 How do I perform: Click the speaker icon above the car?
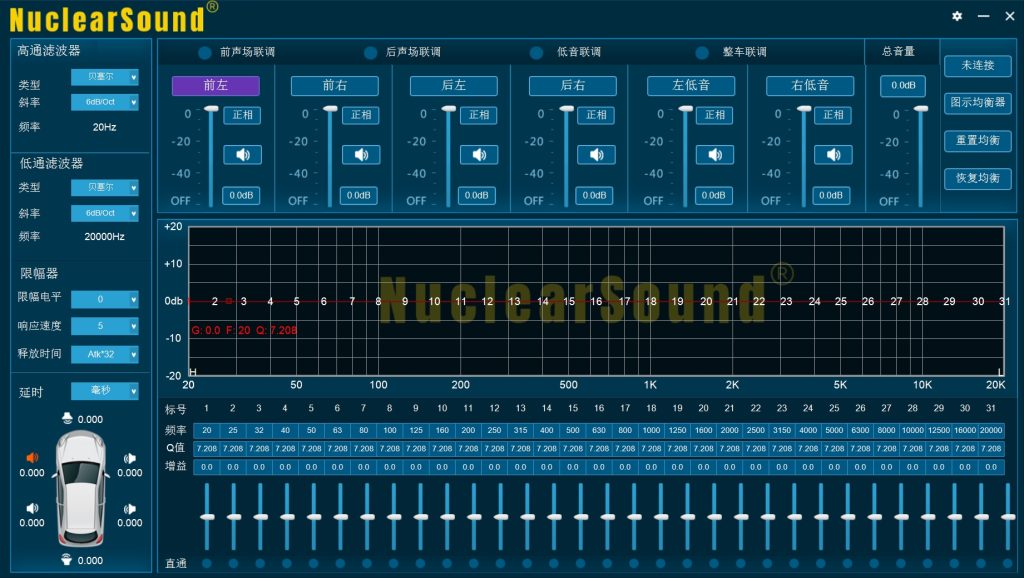[67, 418]
